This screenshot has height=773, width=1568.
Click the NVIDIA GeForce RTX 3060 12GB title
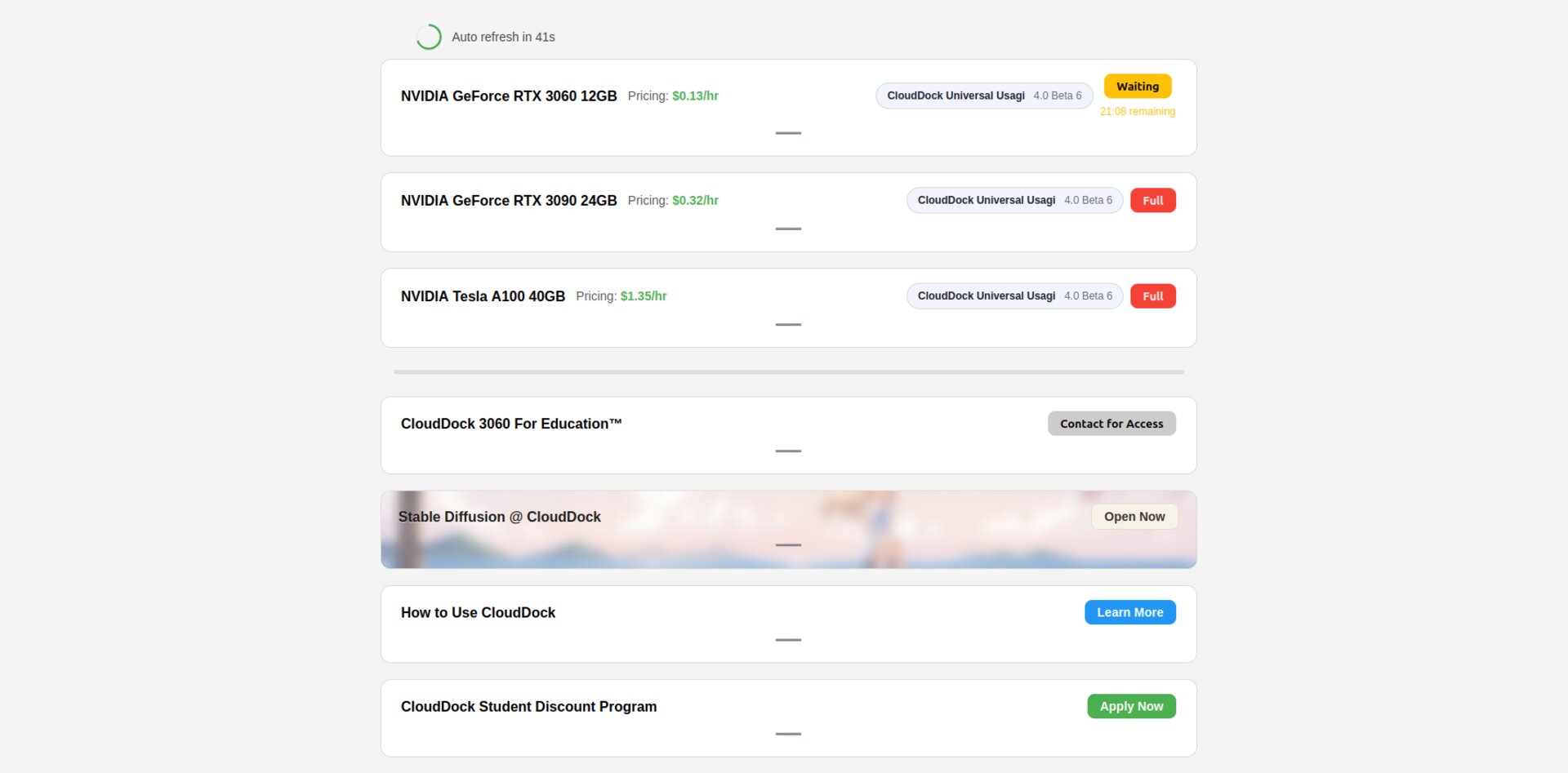click(509, 96)
